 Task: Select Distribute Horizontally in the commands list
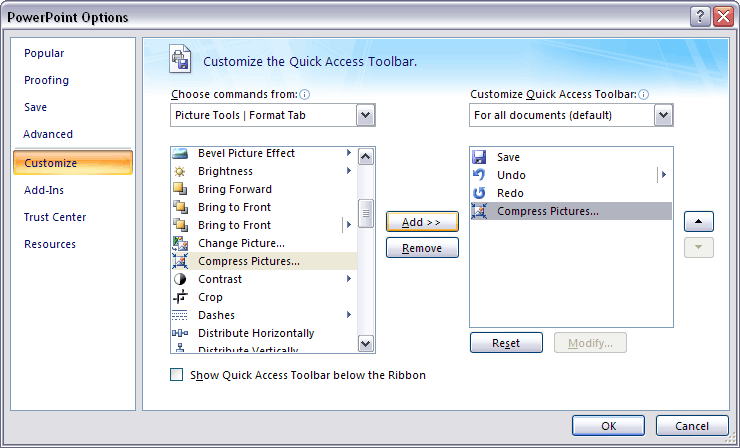[x=264, y=333]
